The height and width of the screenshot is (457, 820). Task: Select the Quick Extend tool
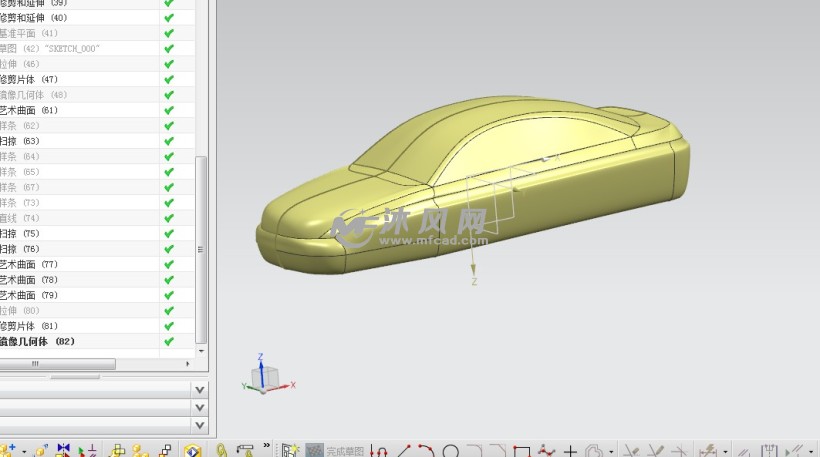click(x=655, y=451)
